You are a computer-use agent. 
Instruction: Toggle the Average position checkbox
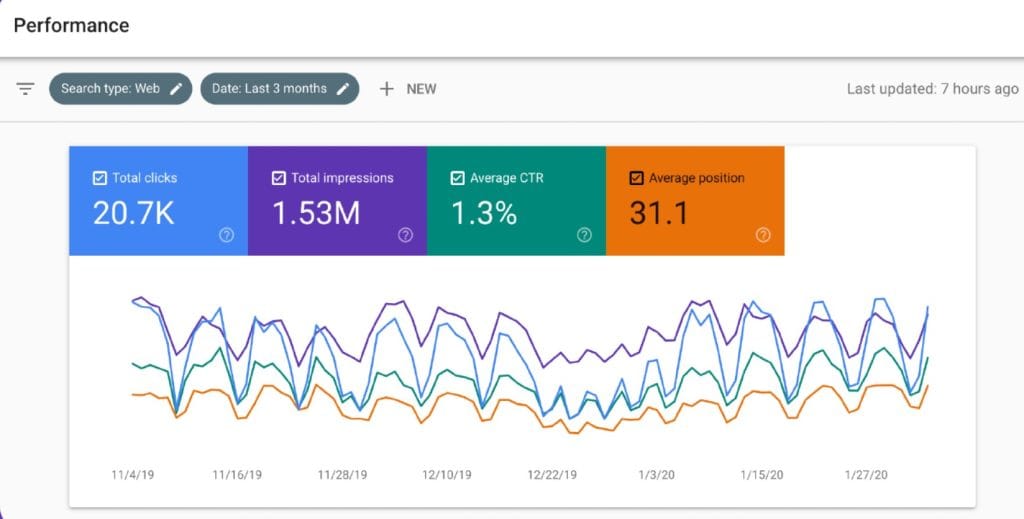[636, 178]
